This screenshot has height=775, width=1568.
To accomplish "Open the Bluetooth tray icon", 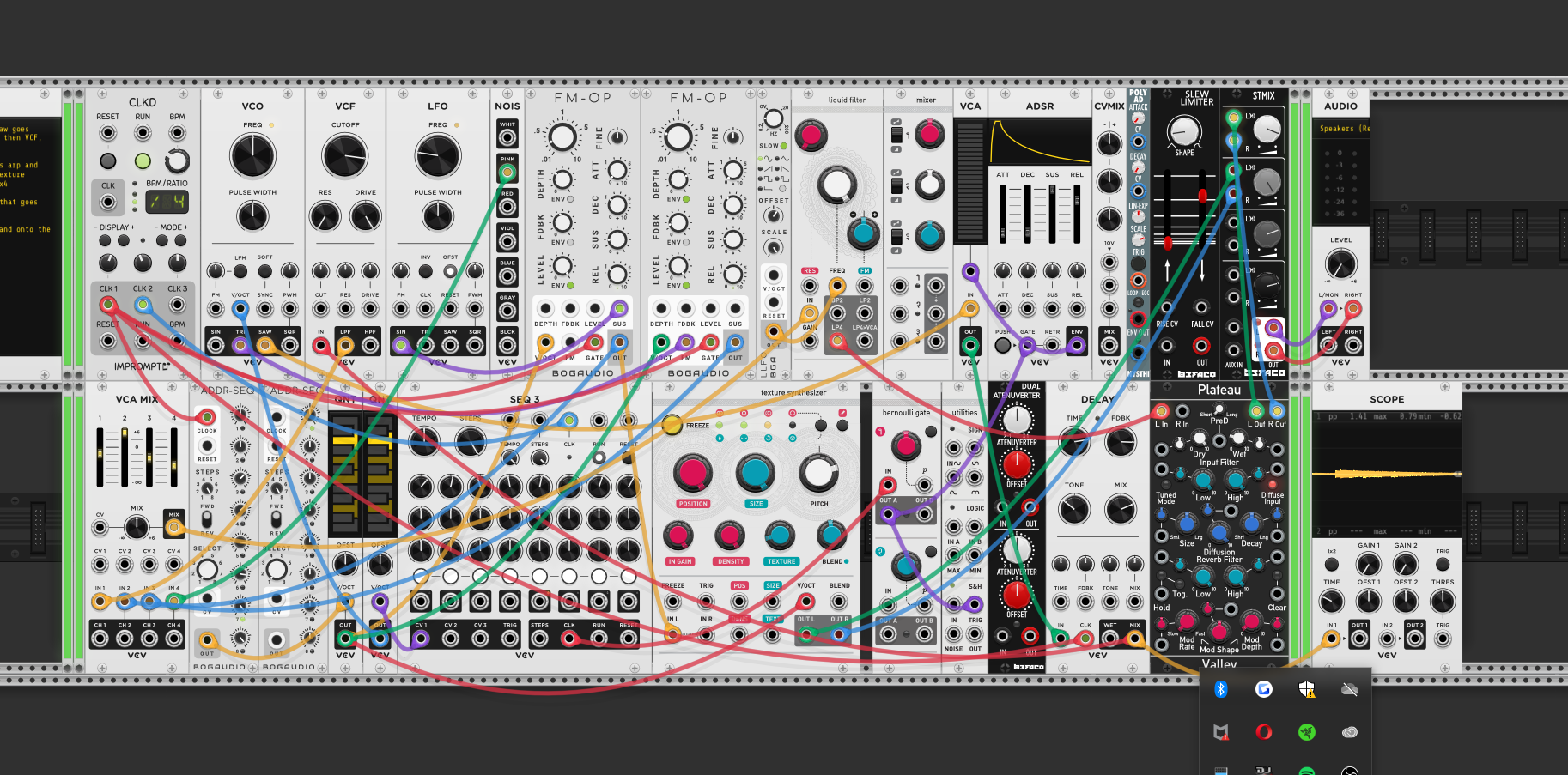I will point(1221,689).
